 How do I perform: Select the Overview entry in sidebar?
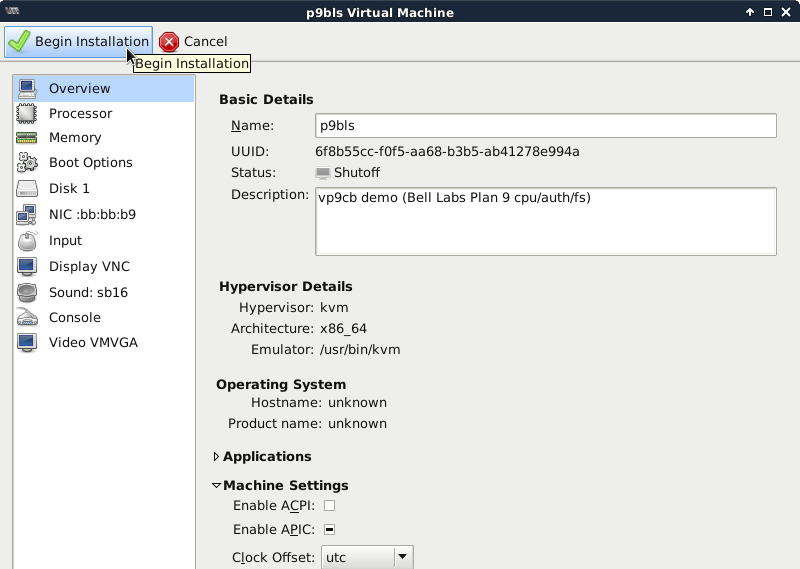pos(80,88)
